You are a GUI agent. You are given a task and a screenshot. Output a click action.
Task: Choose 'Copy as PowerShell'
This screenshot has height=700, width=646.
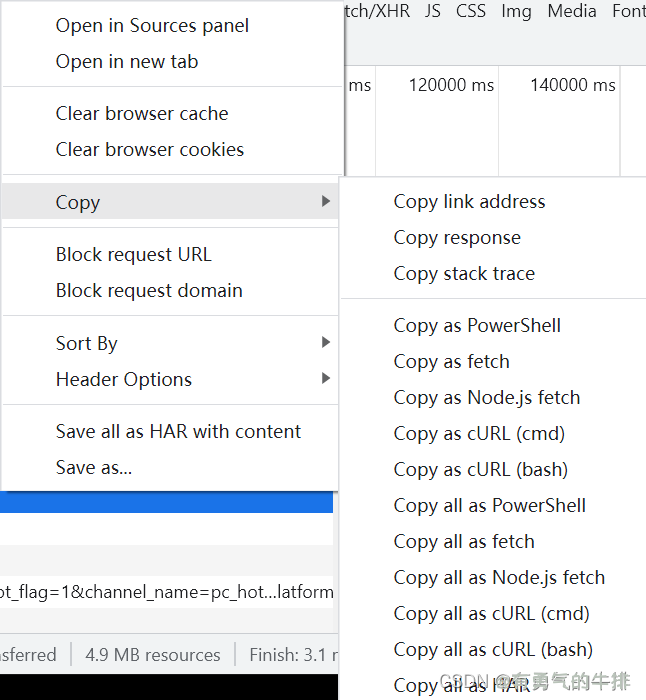pos(477,326)
